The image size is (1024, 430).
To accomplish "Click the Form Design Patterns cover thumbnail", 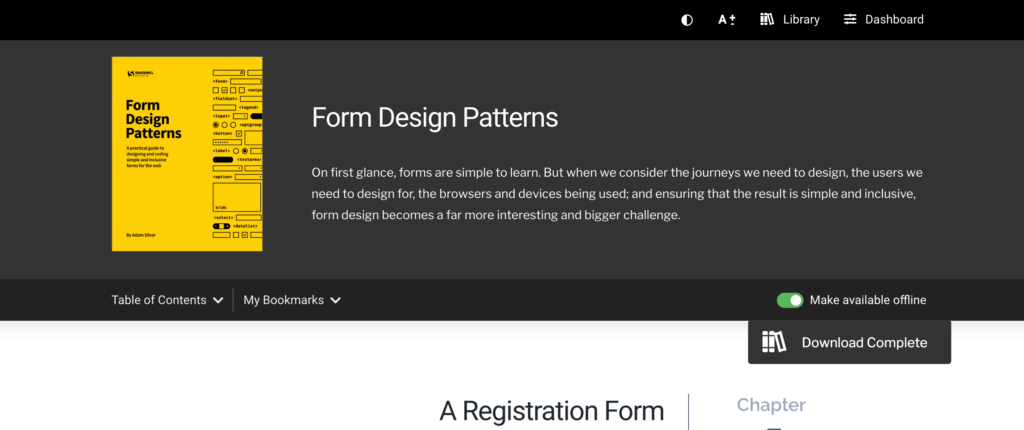I will (187, 154).
